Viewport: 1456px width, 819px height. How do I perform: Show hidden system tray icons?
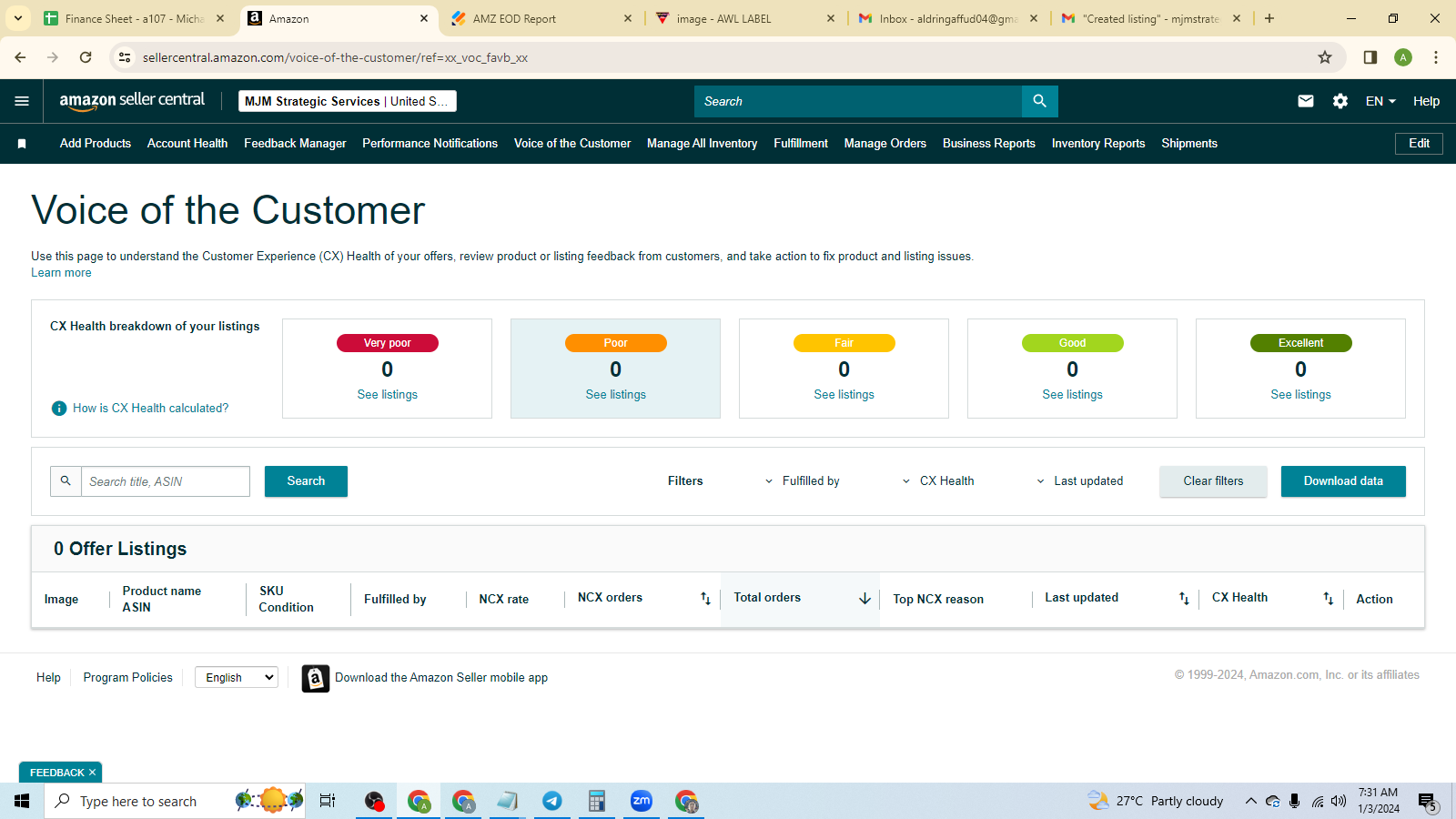coord(1251,801)
